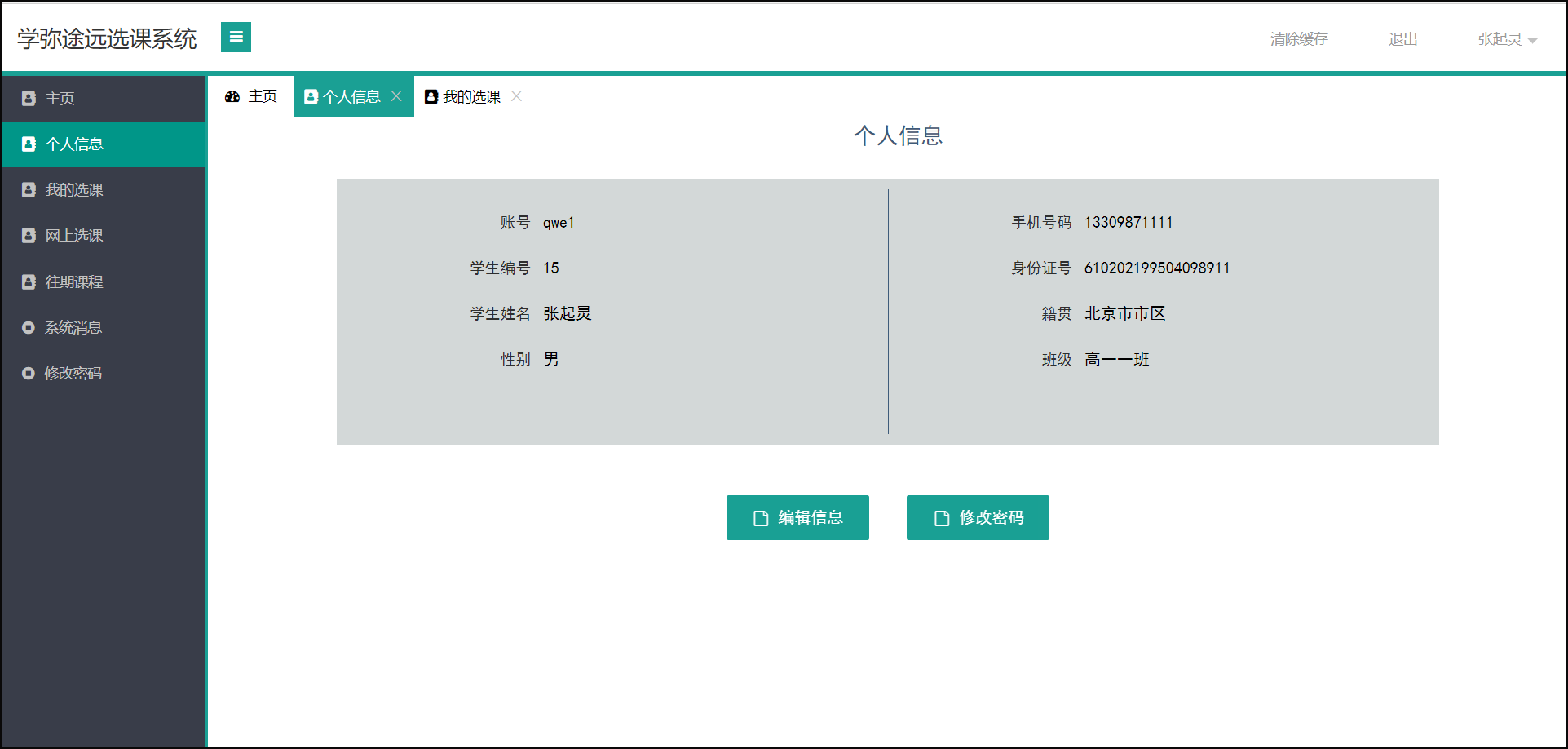Select the 主页 icon in the sidebar
Viewport: 1568px width, 749px height.
click(29, 98)
